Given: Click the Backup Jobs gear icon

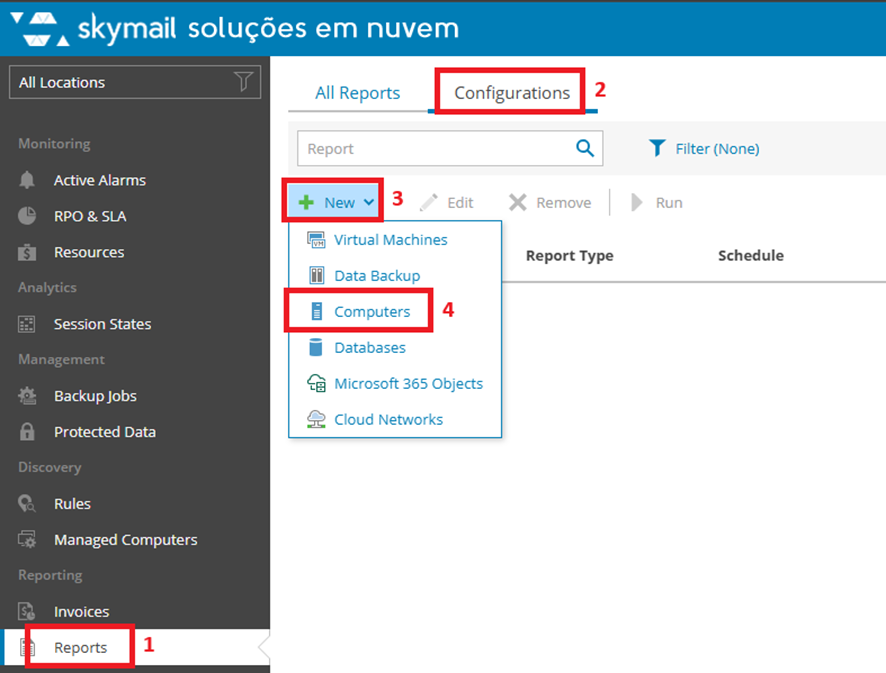Looking at the screenshot, I should [x=28, y=397].
